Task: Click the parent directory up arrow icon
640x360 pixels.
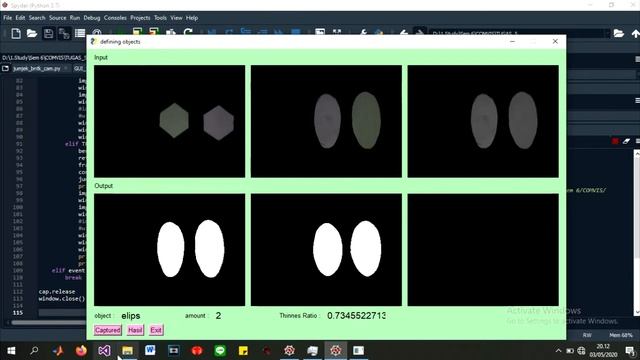Action: pyautogui.click(x=635, y=34)
